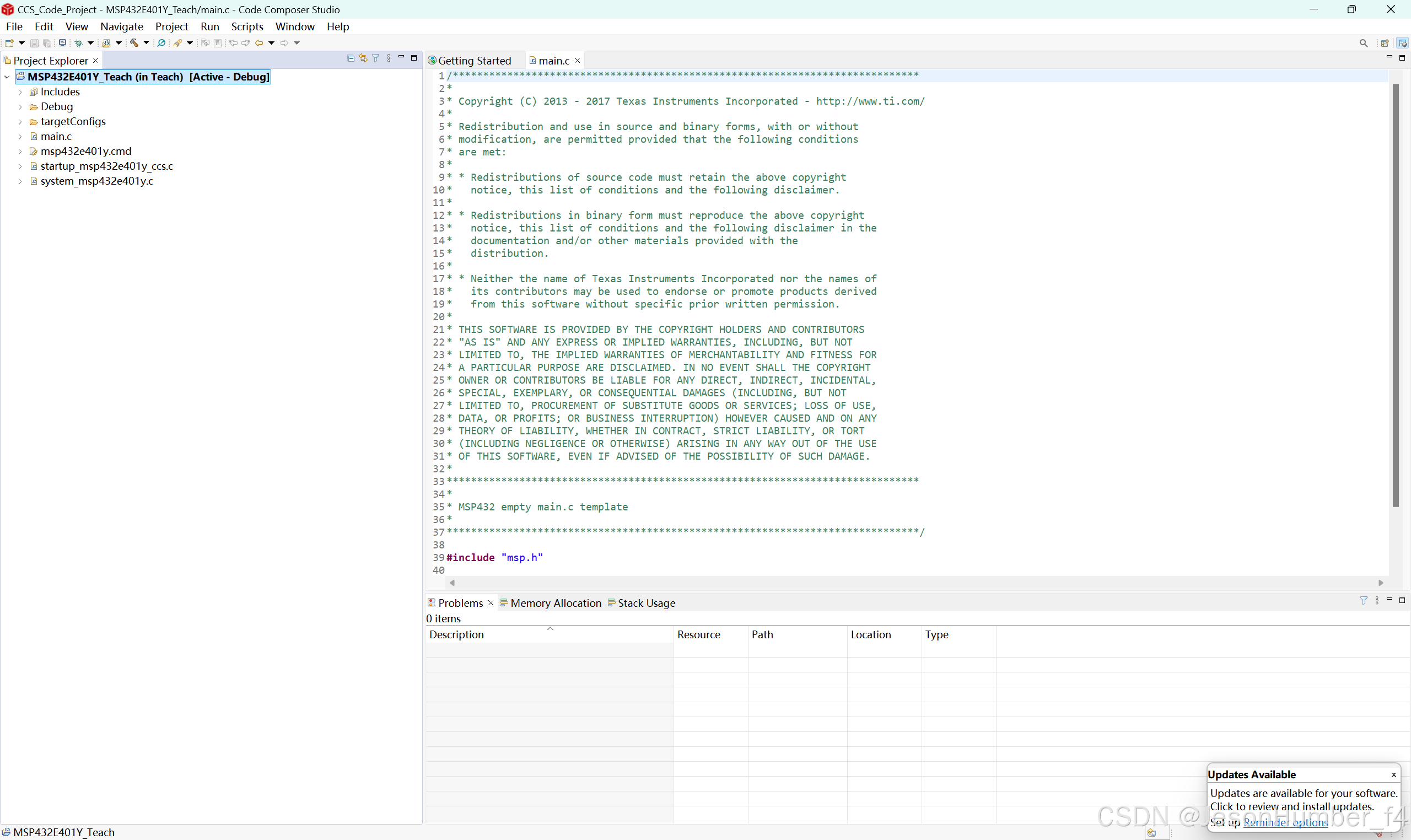Expand the Includes folder

20,91
